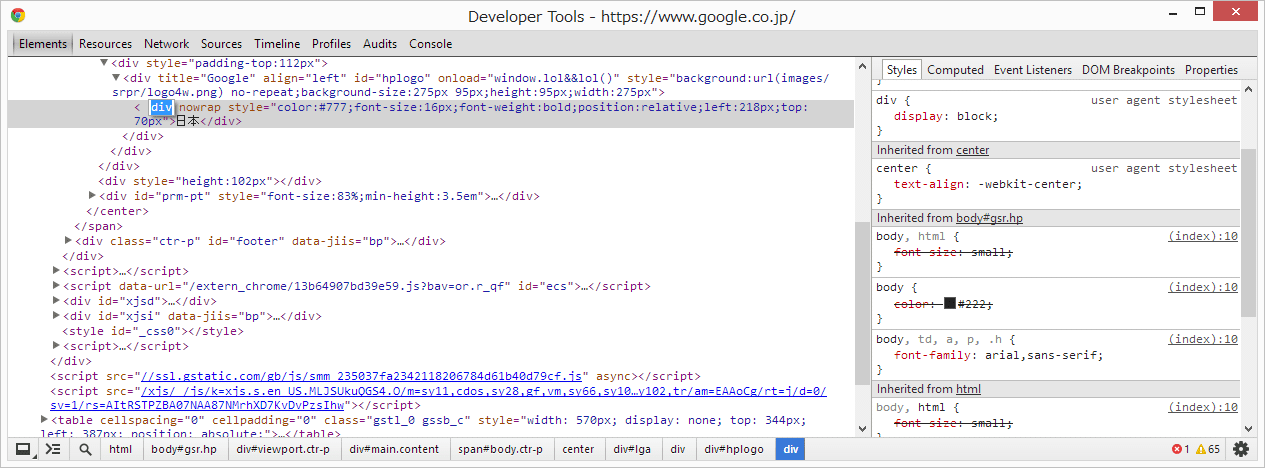Open the DOM Breakpoints sidebar tab
Image resolution: width=1265 pixels, height=468 pixels.
[1128, 70]
